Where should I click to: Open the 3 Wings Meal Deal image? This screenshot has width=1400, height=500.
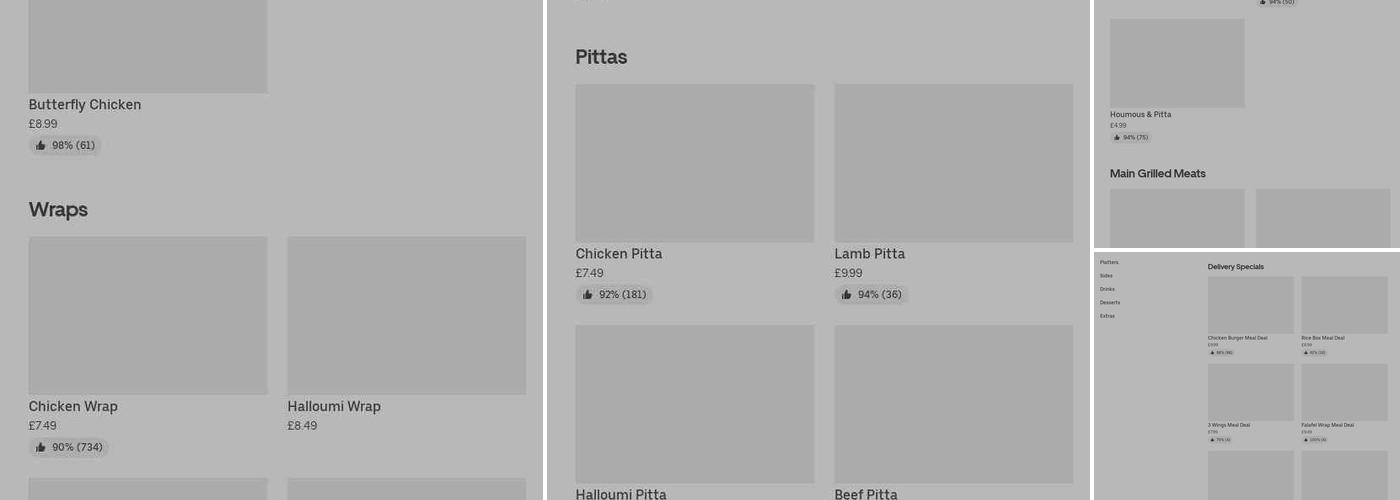pyautogui.click(x=1250, y=392)
